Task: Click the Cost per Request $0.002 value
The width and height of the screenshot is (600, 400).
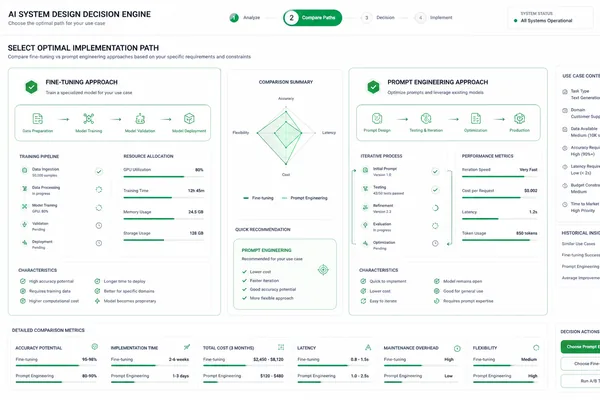Action: coord(530,190)
